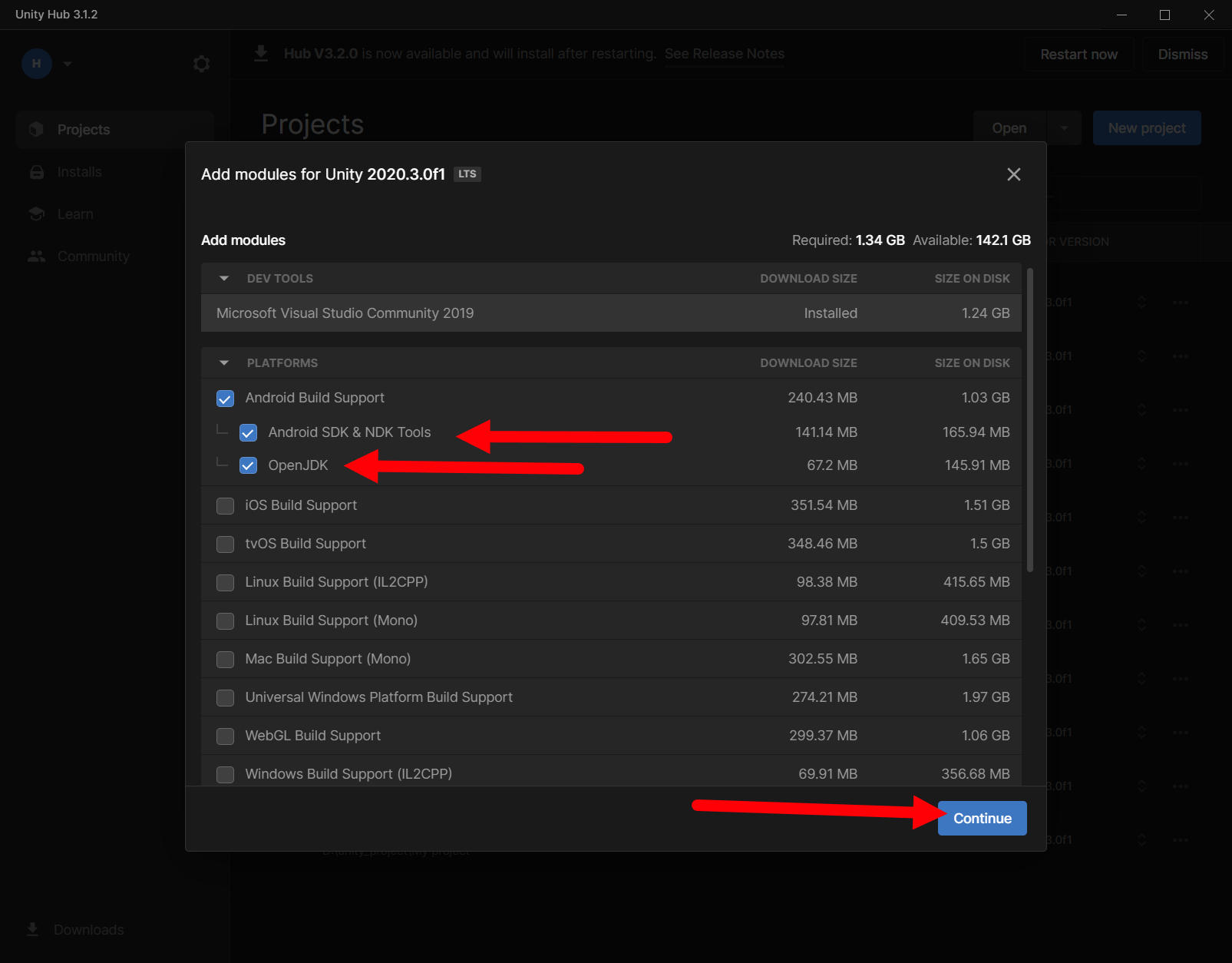Uncheck Android Build Support checkbox
This screenshot has height=963, width=1232.
click(225, 399)
